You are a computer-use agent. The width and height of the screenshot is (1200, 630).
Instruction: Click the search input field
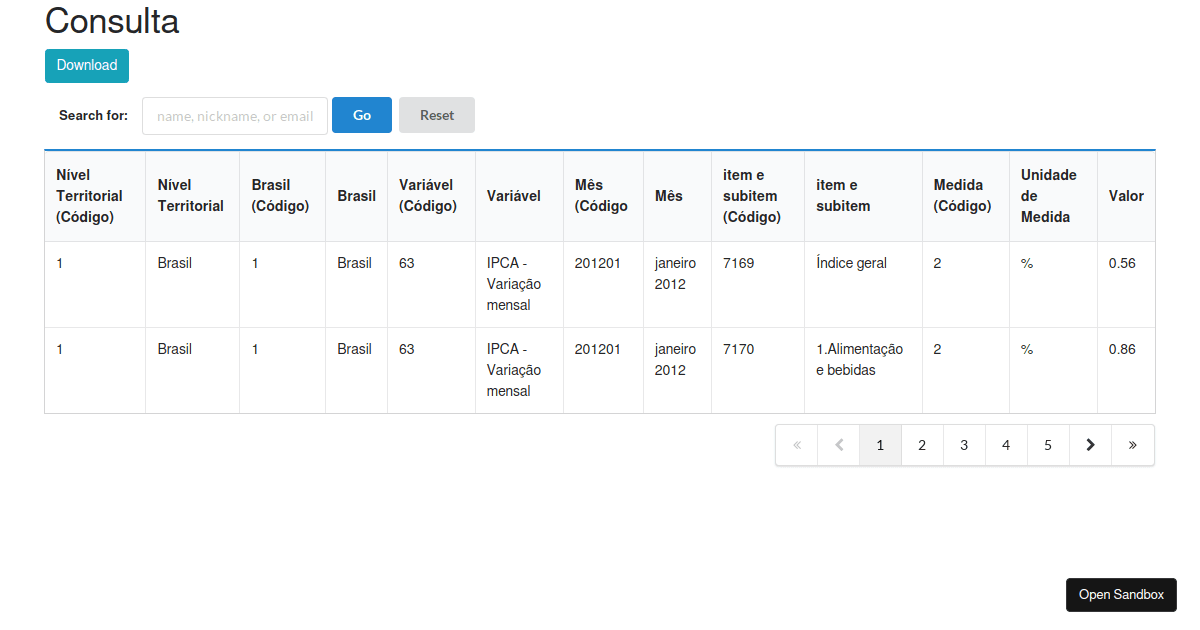(234, 115)
